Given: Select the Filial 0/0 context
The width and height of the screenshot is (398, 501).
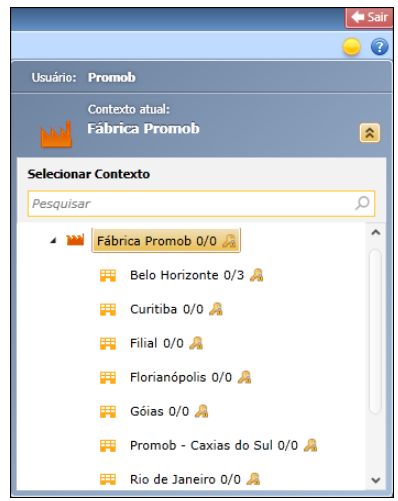Looking at the screenshot, I should [x=157, y=343].
